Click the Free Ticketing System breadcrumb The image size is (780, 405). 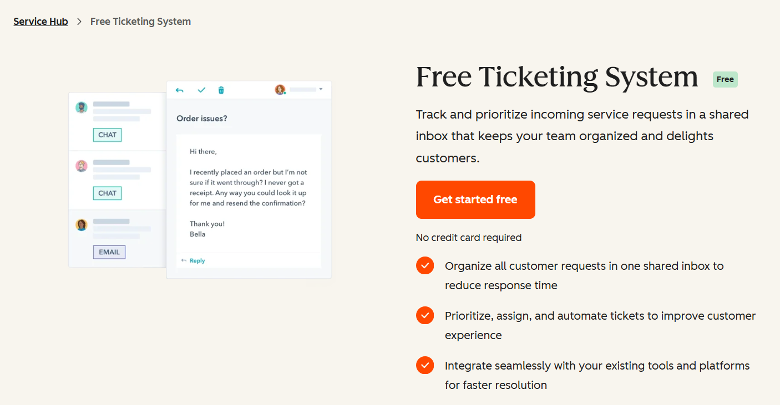(140, 21)
